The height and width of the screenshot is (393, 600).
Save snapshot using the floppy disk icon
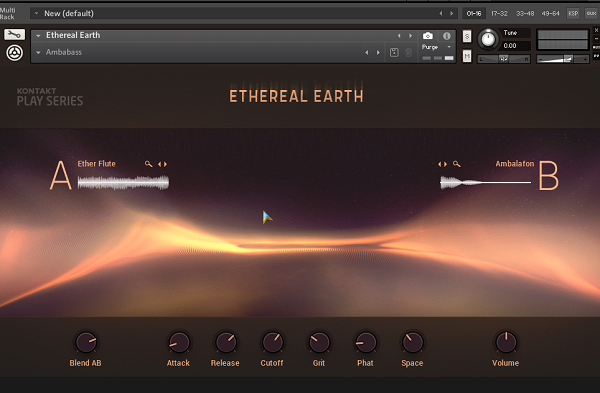coord(394,52)
